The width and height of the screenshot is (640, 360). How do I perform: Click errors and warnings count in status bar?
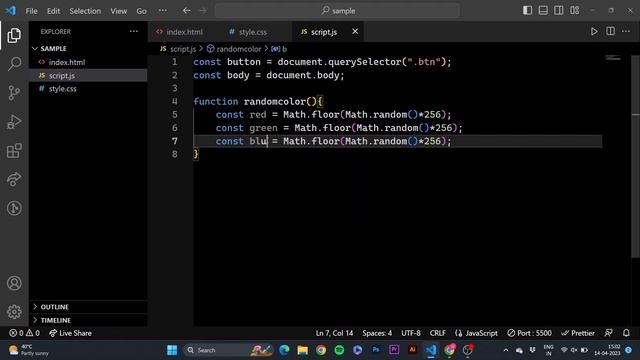point(24,333)
